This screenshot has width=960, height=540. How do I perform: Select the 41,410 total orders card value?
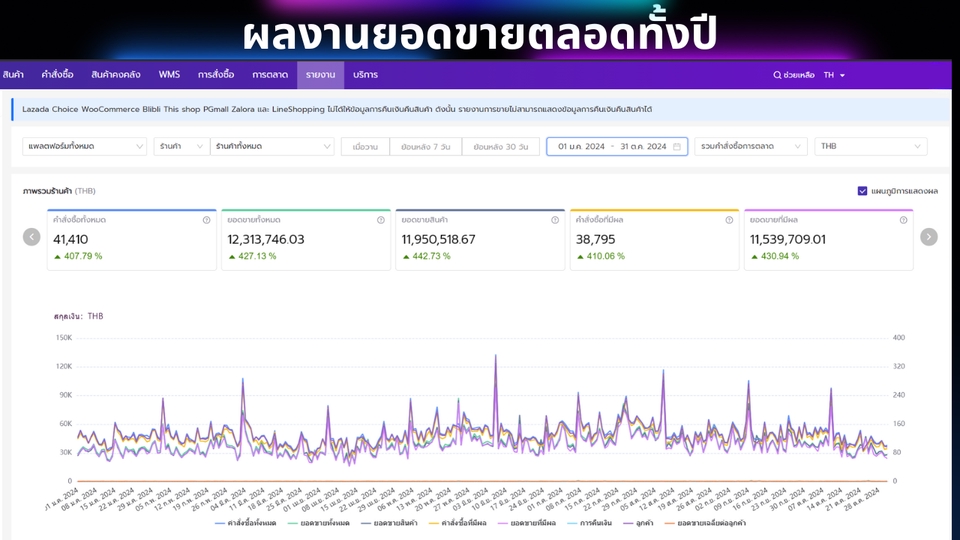(70, 239)
